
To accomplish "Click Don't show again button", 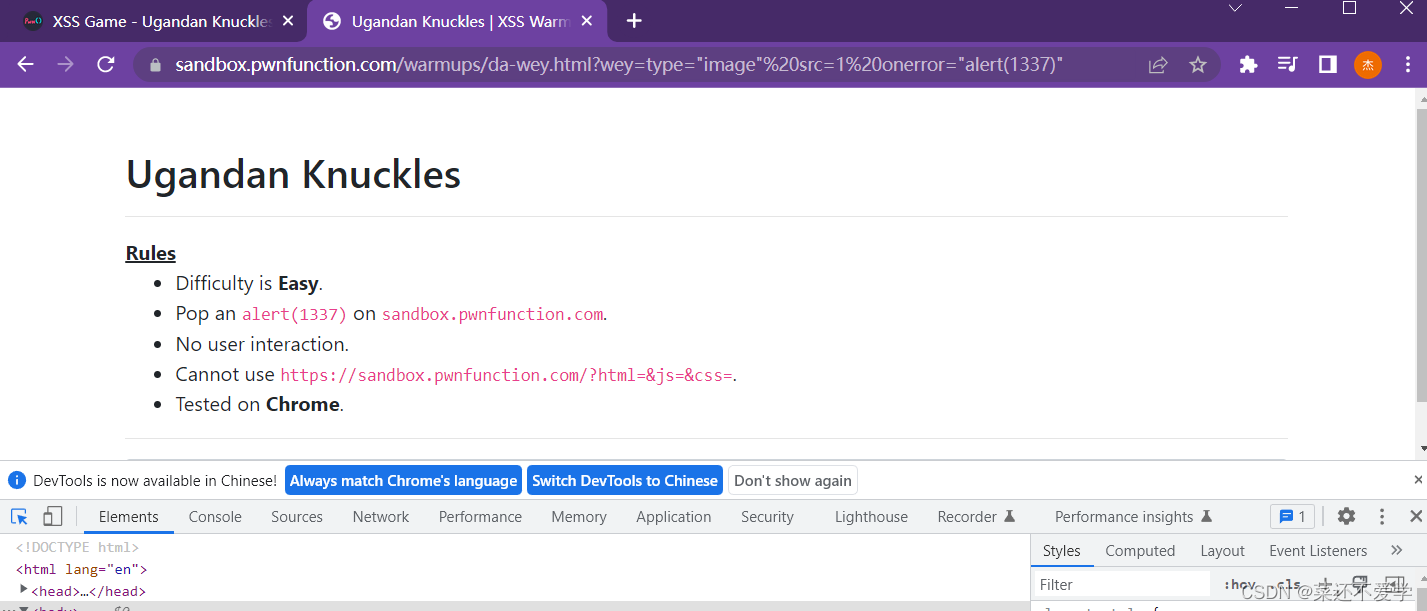I will (x=793, y=481).
